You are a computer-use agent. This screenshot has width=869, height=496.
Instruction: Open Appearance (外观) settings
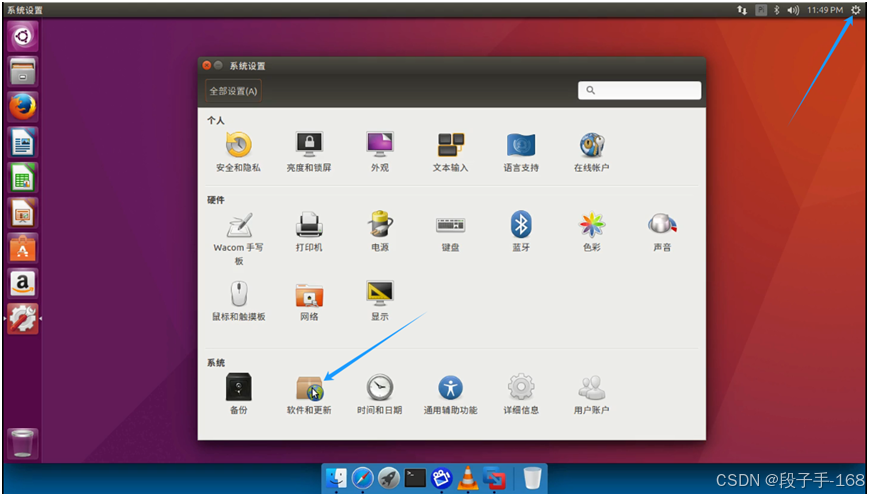(x=380, y=152)
